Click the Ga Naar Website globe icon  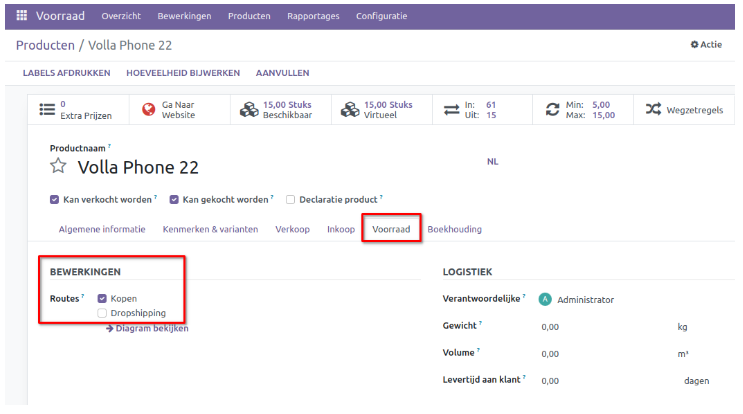point(148,109)
